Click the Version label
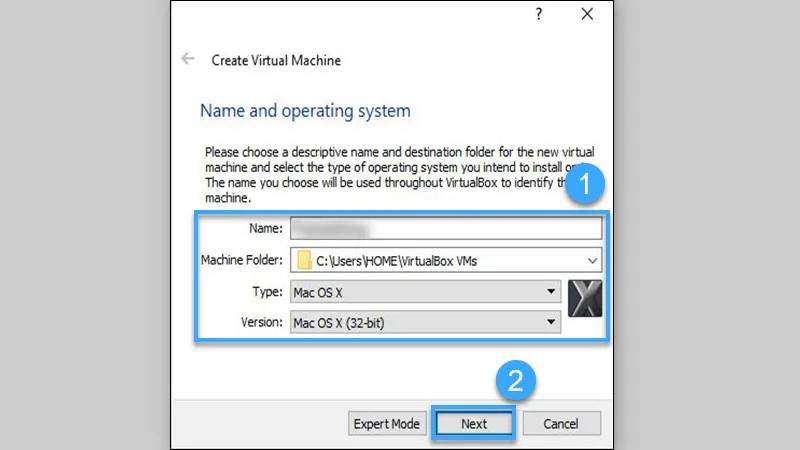Image resolution: width=800 pixels, height=450 pixels. click(262, 322)
